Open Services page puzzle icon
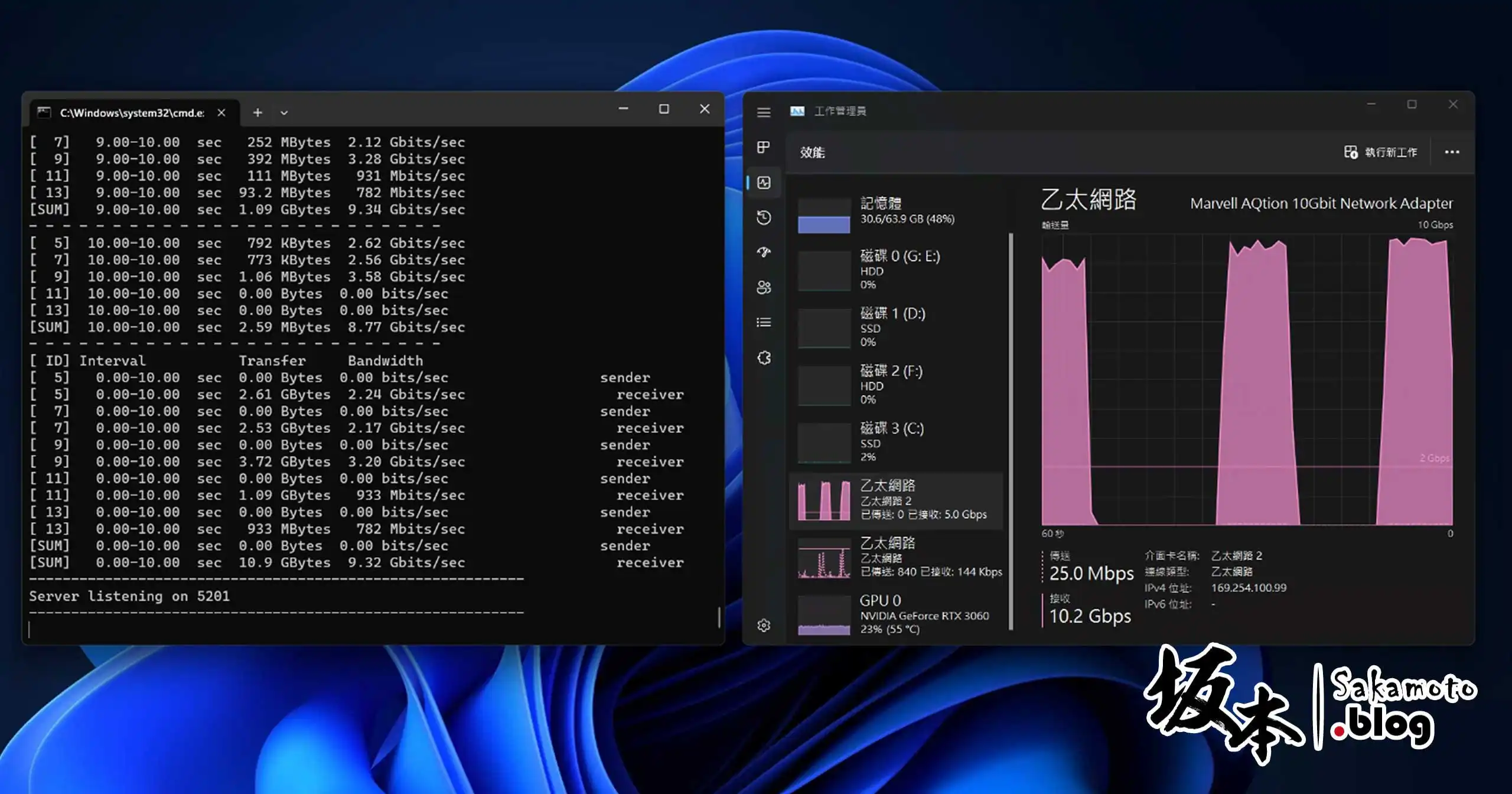The height and width of the screenshot is (794, 1512). click(x=764, y=357)
